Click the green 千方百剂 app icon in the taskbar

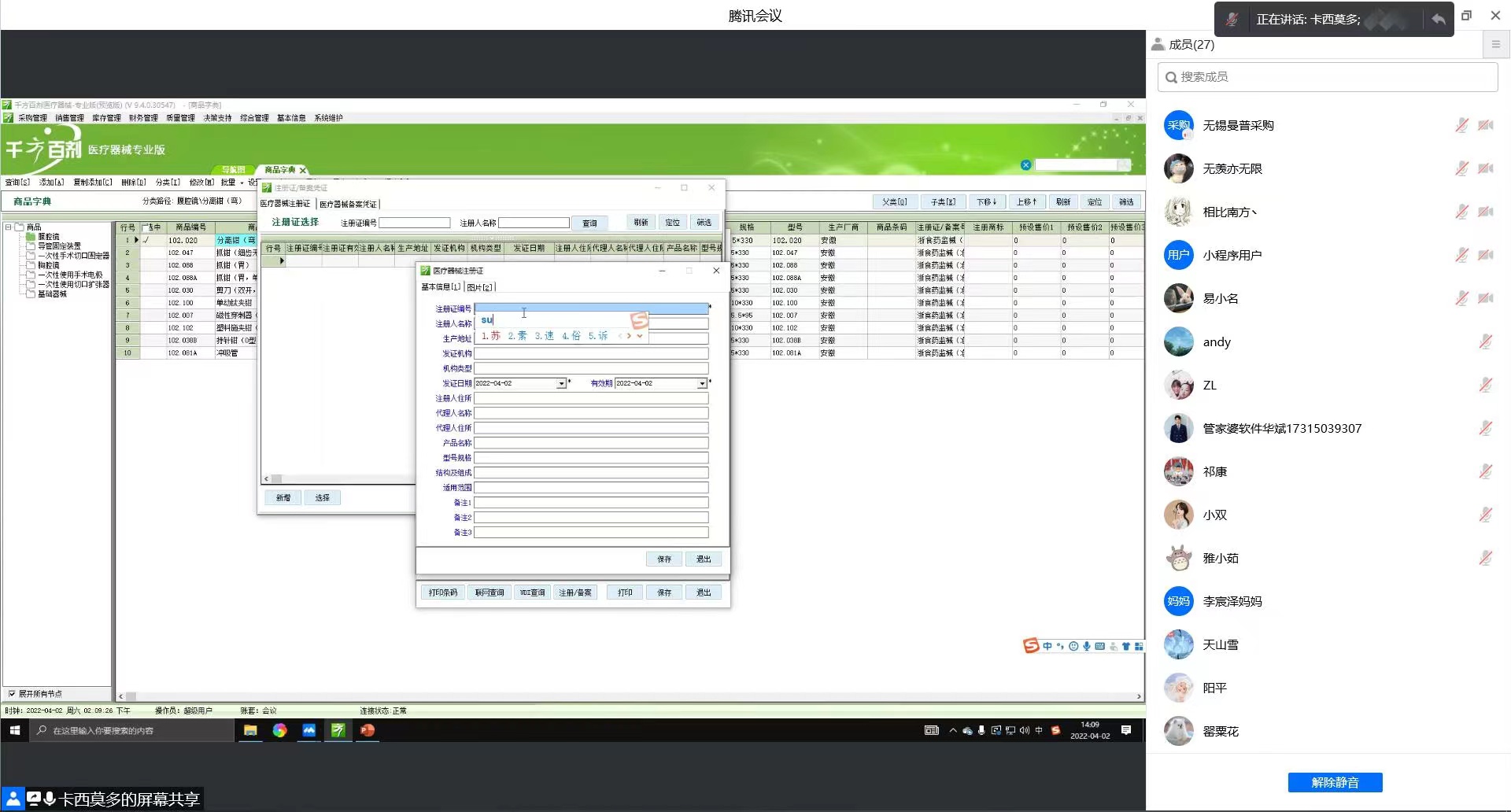click(x=338, y=730)
